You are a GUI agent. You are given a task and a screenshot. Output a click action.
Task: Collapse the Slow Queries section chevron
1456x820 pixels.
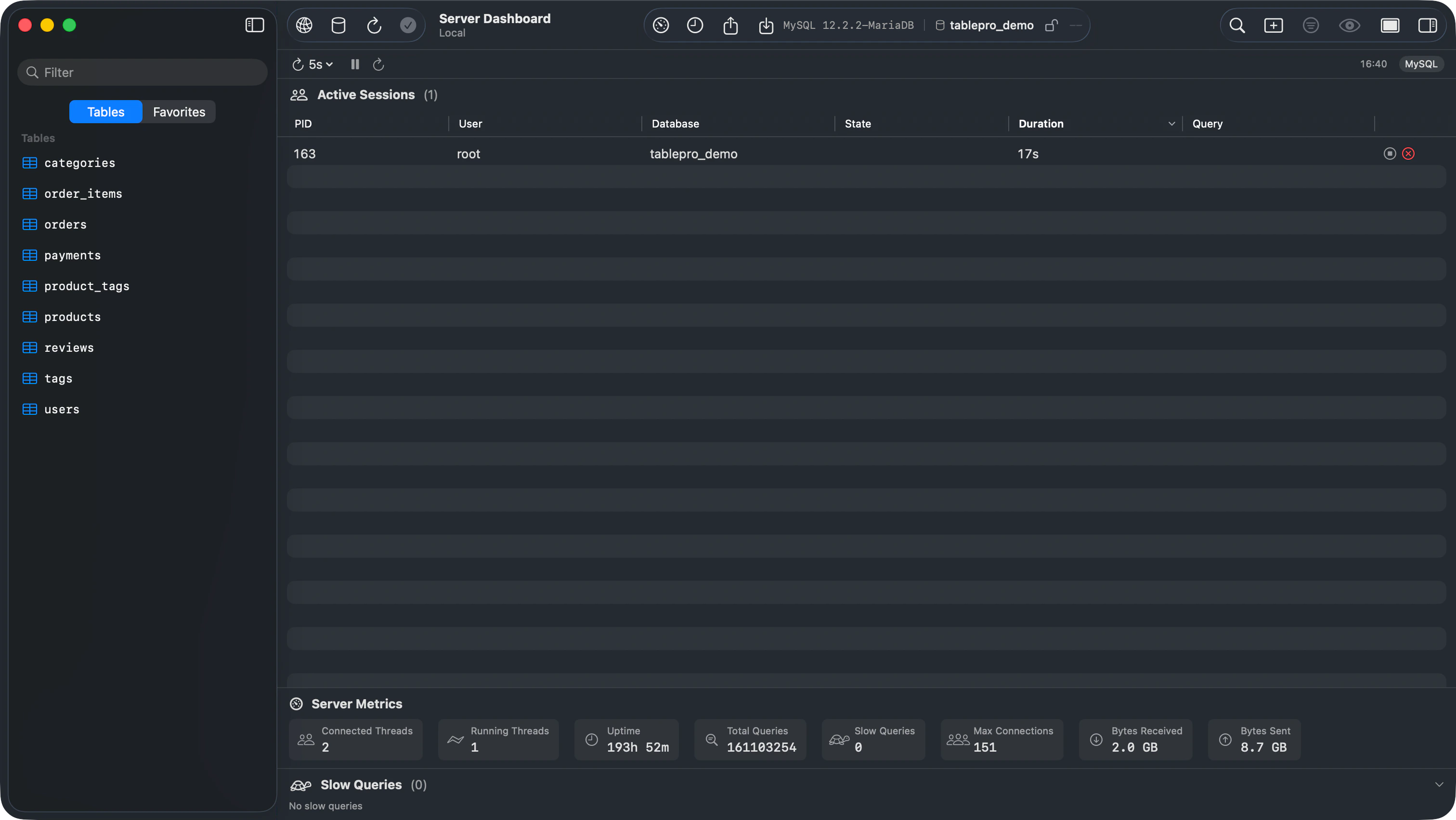(x=1438, y=784)
